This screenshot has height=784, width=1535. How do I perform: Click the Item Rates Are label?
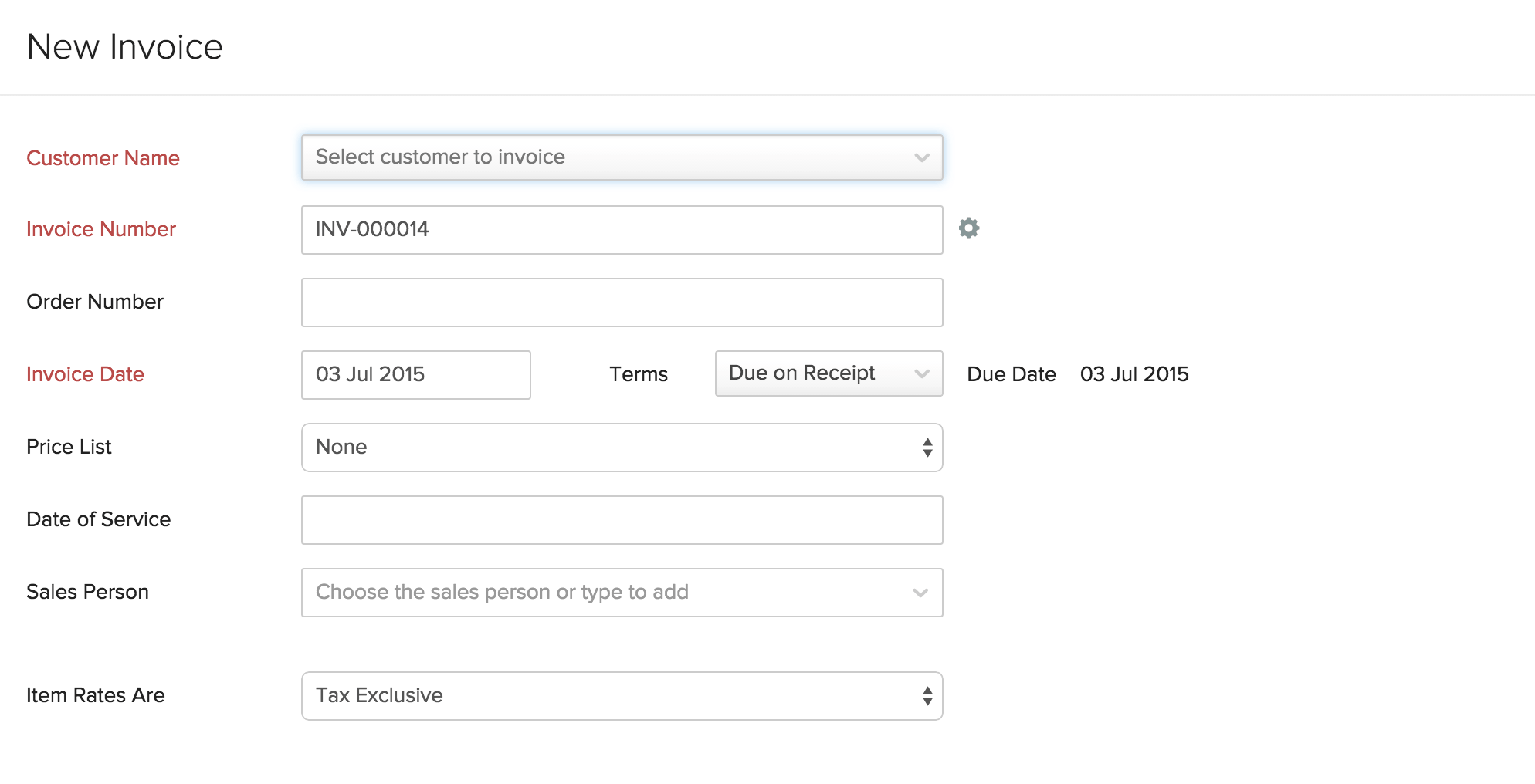(96, 695)
